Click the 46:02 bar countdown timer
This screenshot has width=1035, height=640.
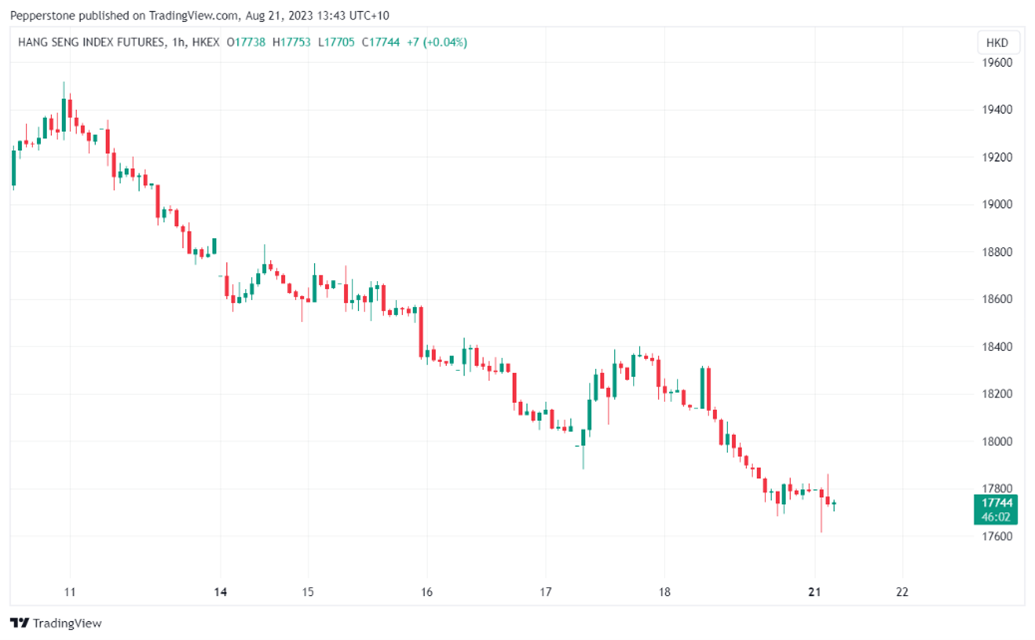pos(996,517)
